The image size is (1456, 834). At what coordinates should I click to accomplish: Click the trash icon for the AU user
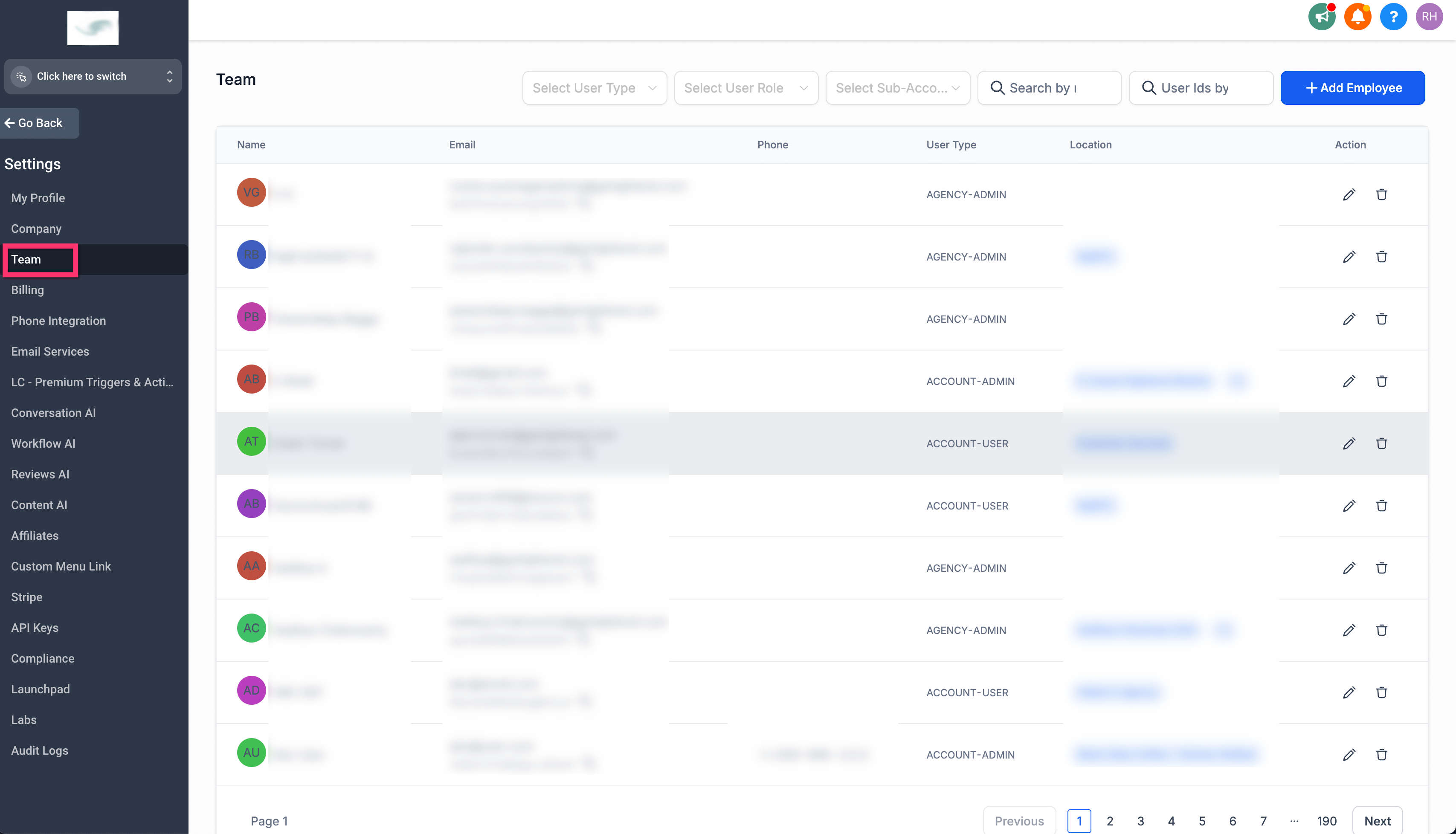click(1381, 754)
